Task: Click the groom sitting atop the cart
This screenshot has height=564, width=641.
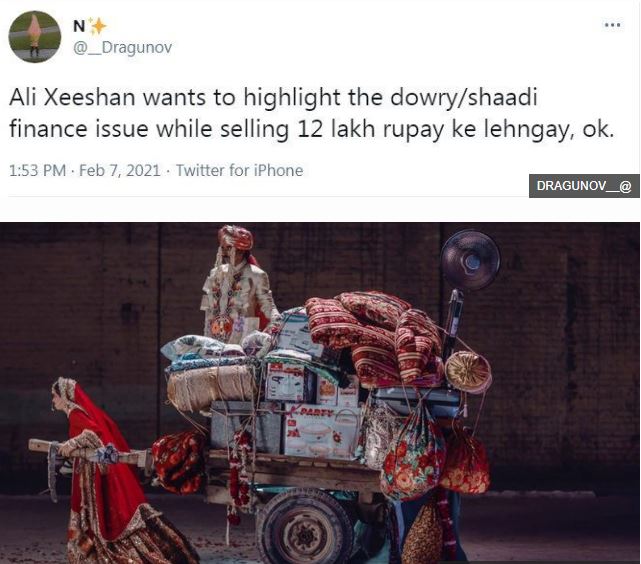Action: click(239, 285)
